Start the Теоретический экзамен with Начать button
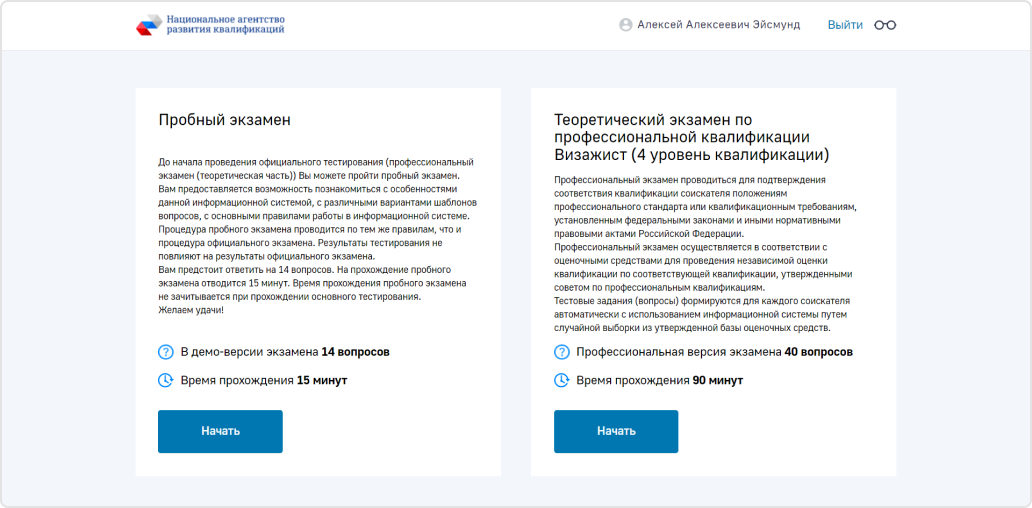 [x=616, y=432]
